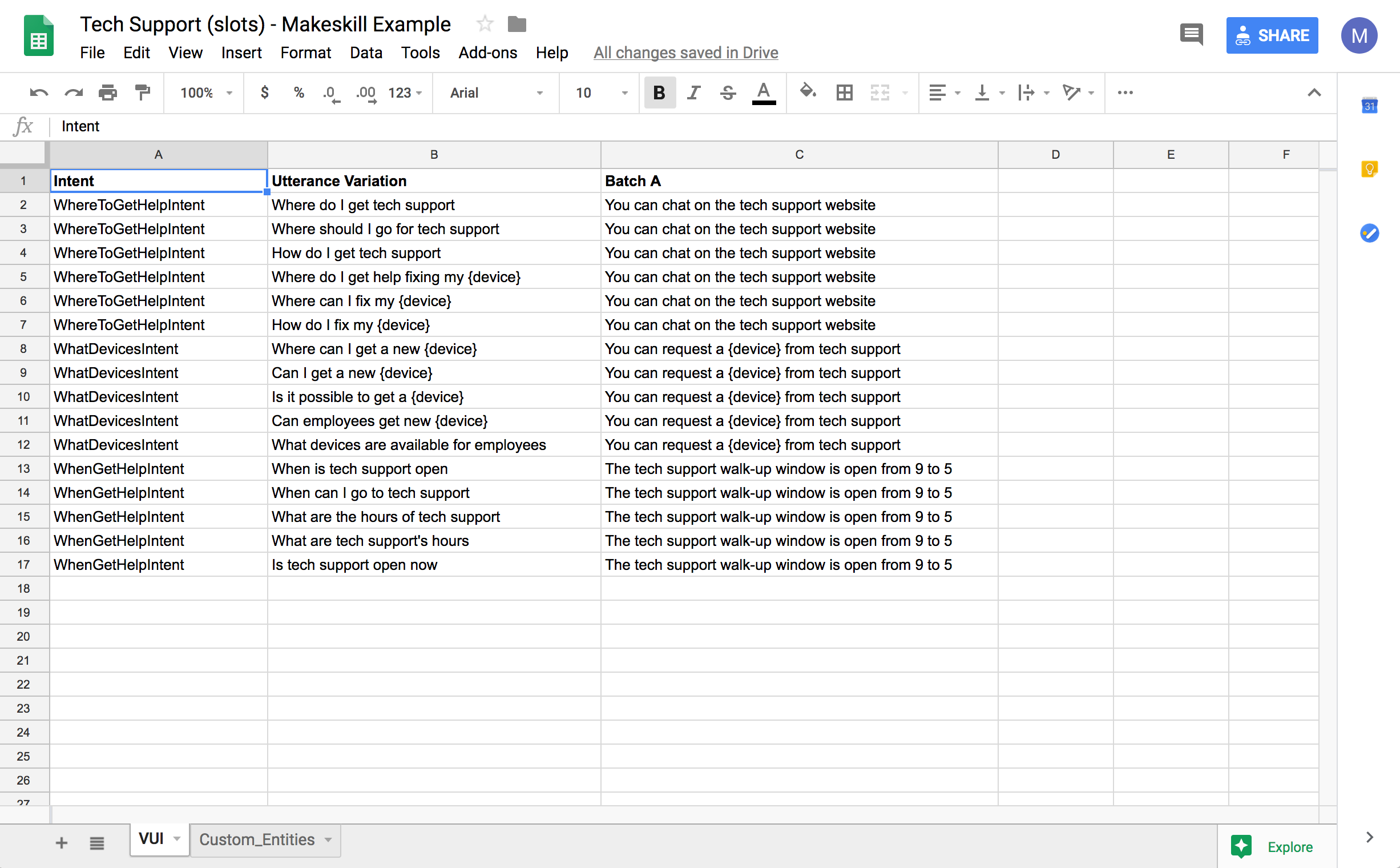Open the File menu
1400x868 pixels.
point(92,53)
